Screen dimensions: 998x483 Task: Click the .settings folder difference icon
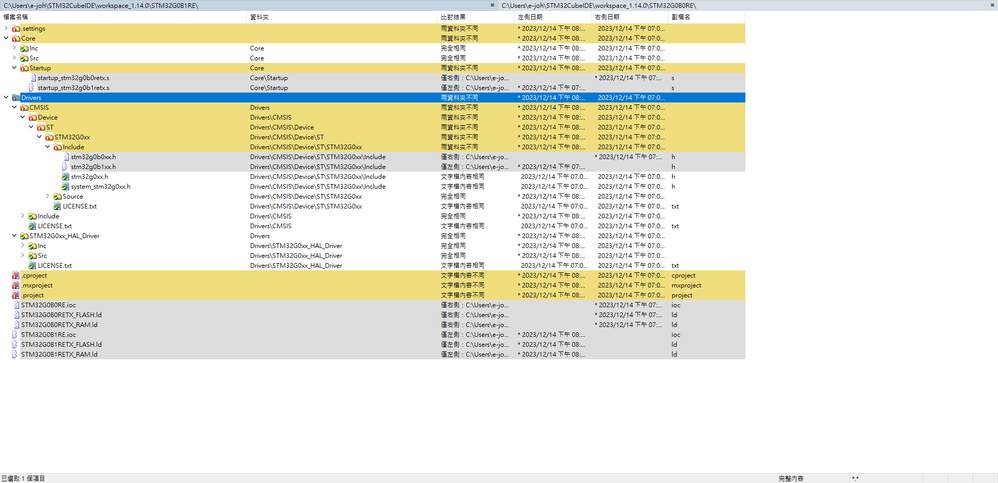[x=16, y=29]
